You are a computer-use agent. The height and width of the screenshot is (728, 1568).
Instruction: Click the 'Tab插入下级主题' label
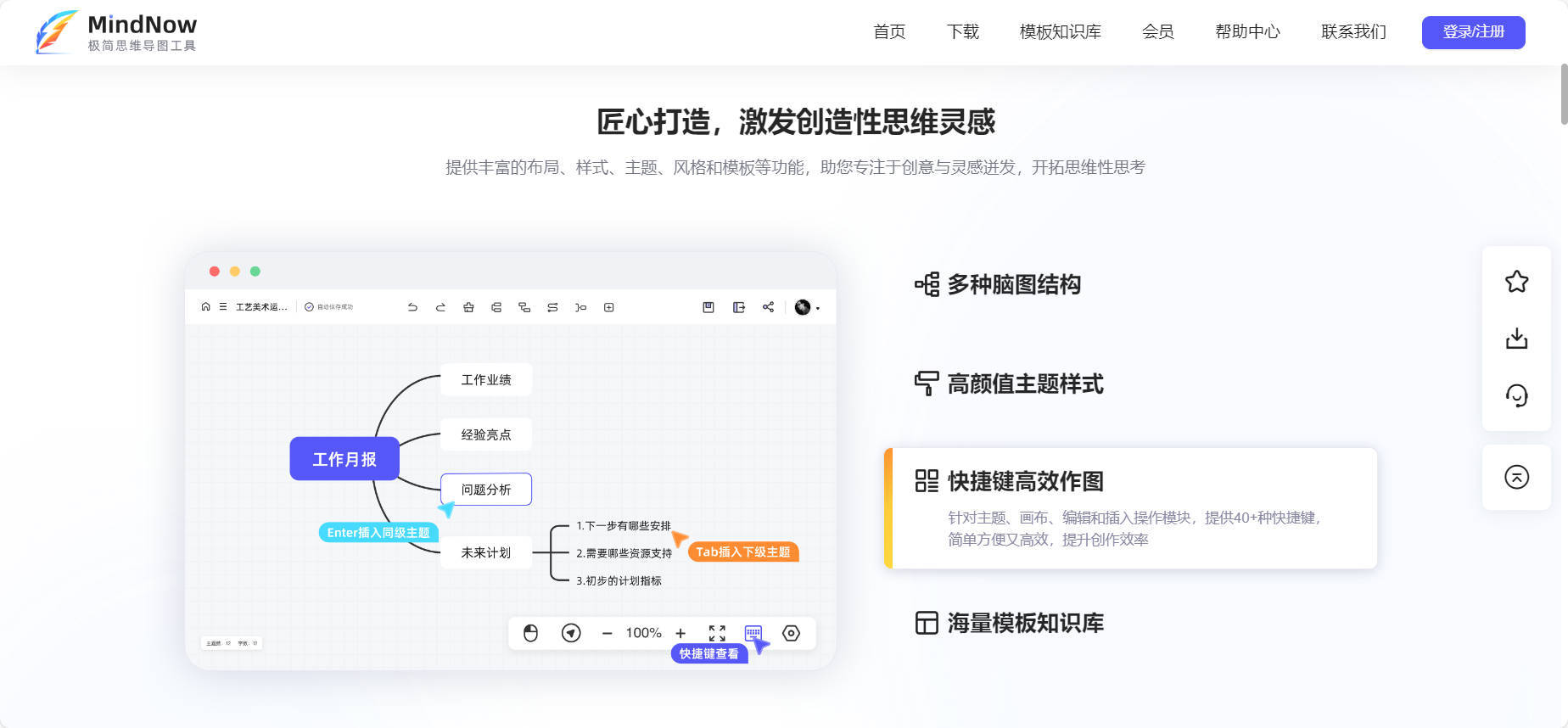[x=743, y=552]
